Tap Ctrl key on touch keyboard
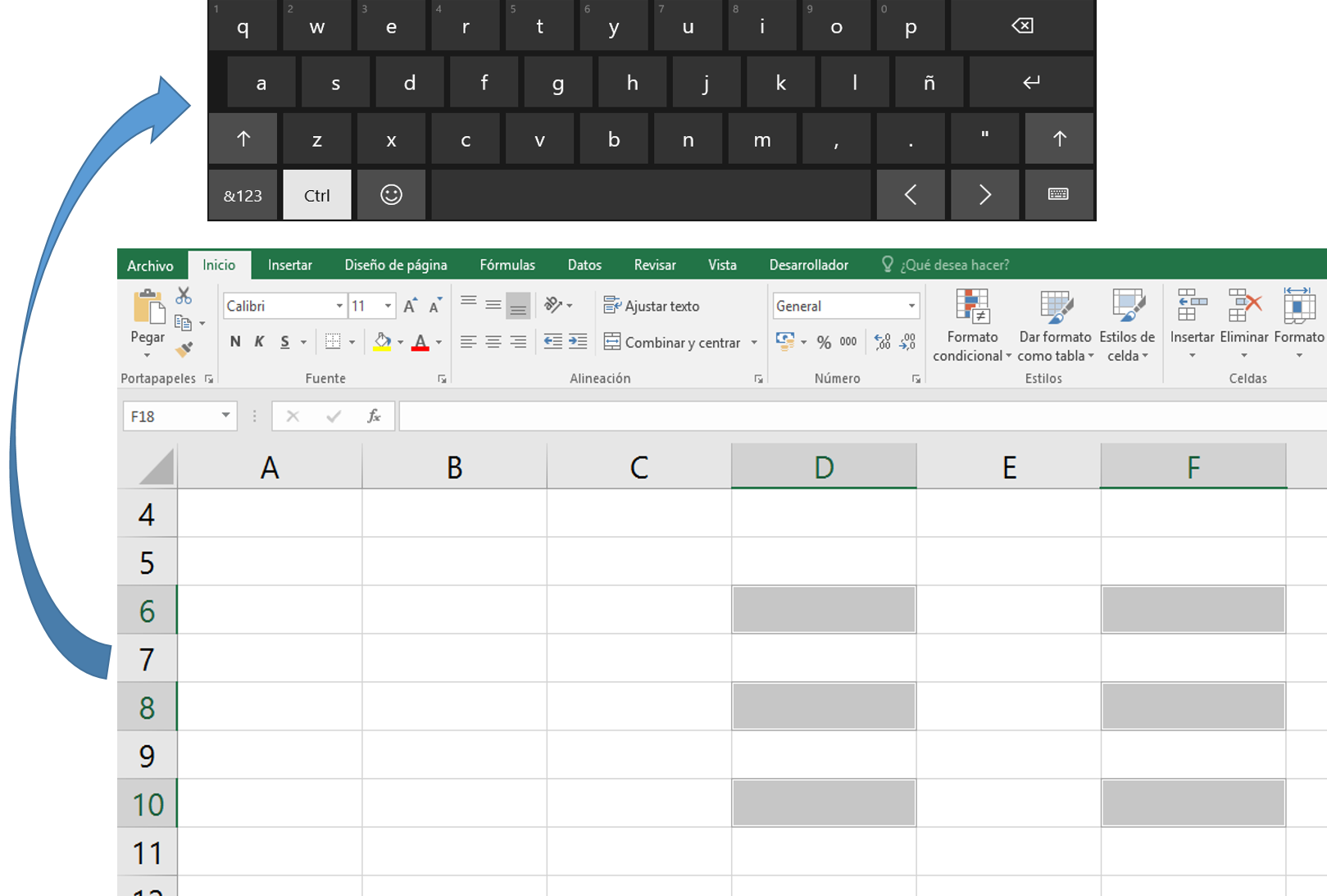Image resolution: width=1327 pixels, height=896 pixels. (317, 195)
